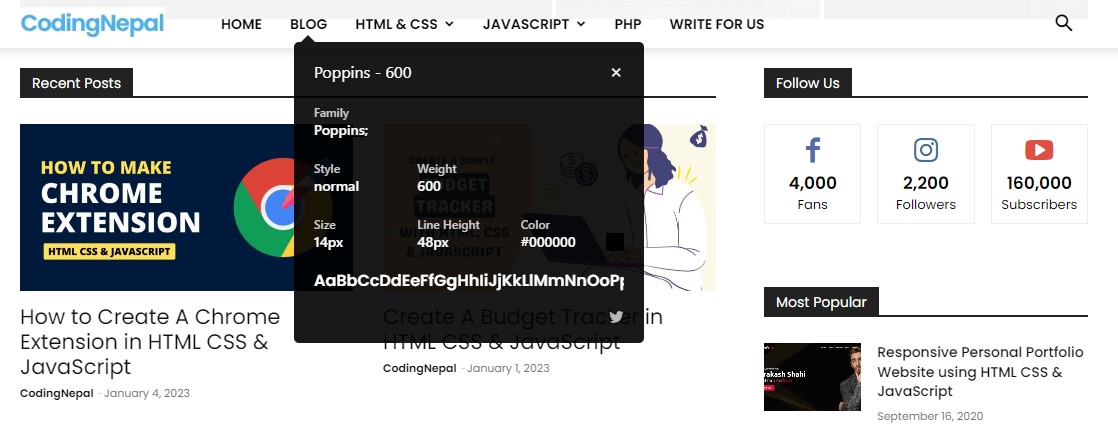Click the Recent Posts heading tab
The height and width of the screenshot is (428, 1118).
click(76, 83)
